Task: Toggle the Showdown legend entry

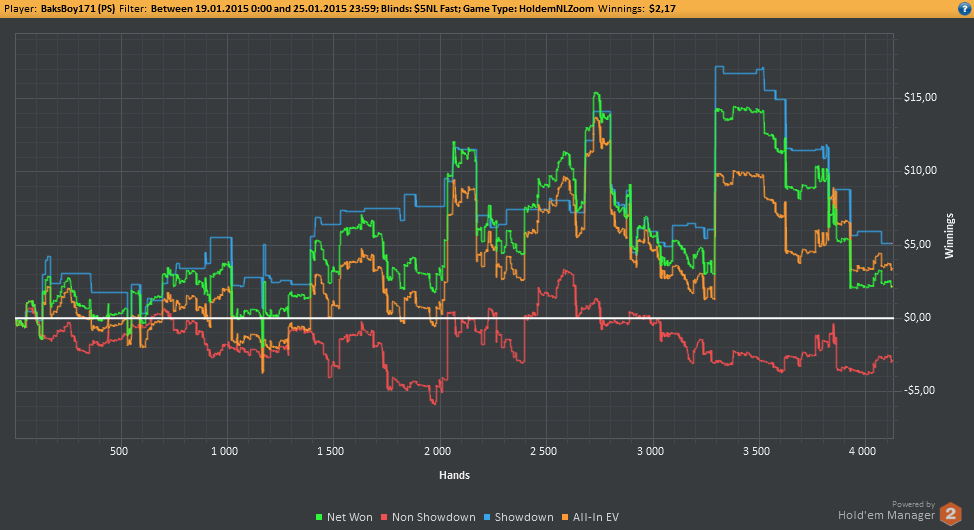Action: tap(518, 517)
